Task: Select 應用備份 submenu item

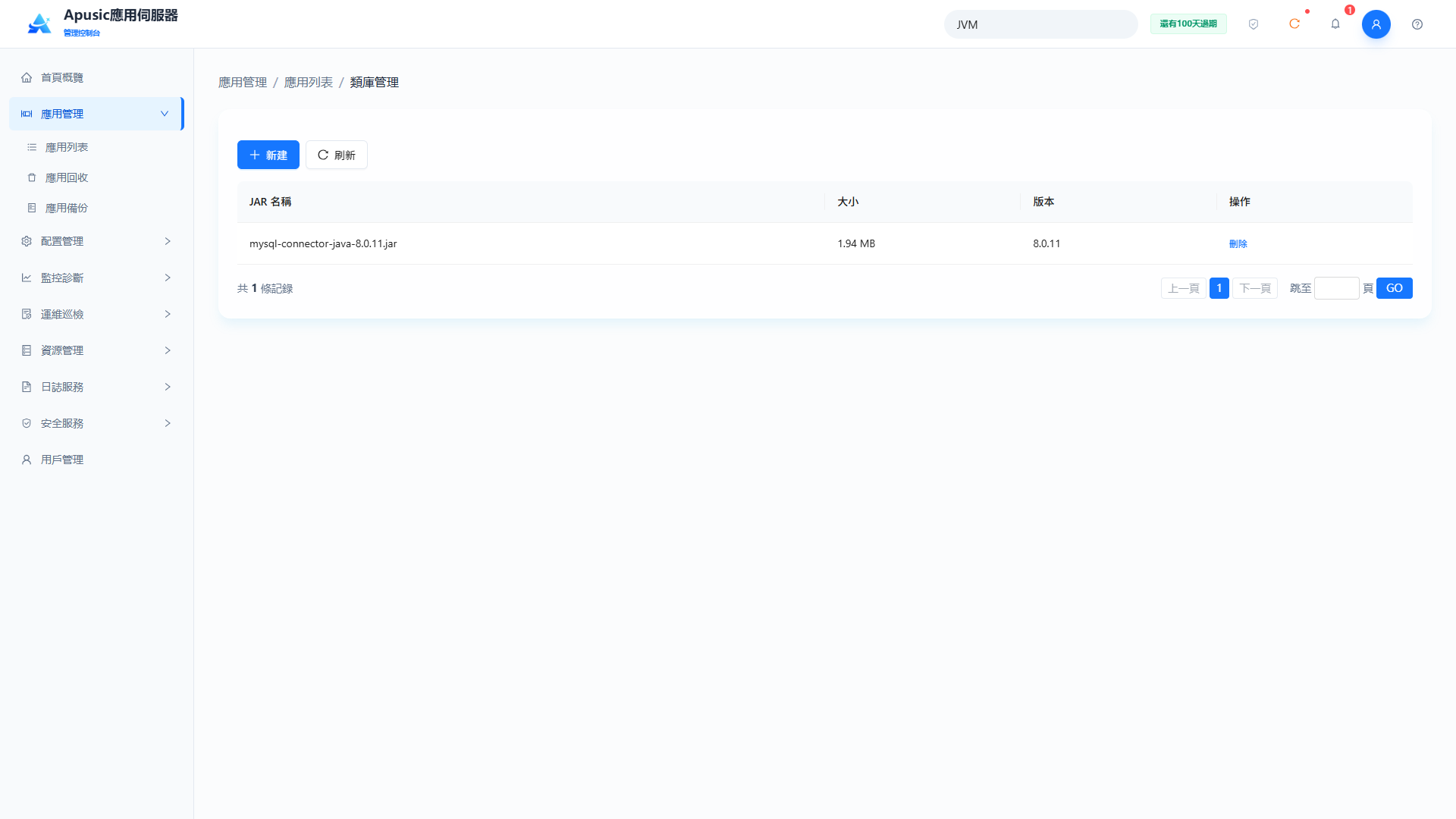Action: (x=96, y=208)
